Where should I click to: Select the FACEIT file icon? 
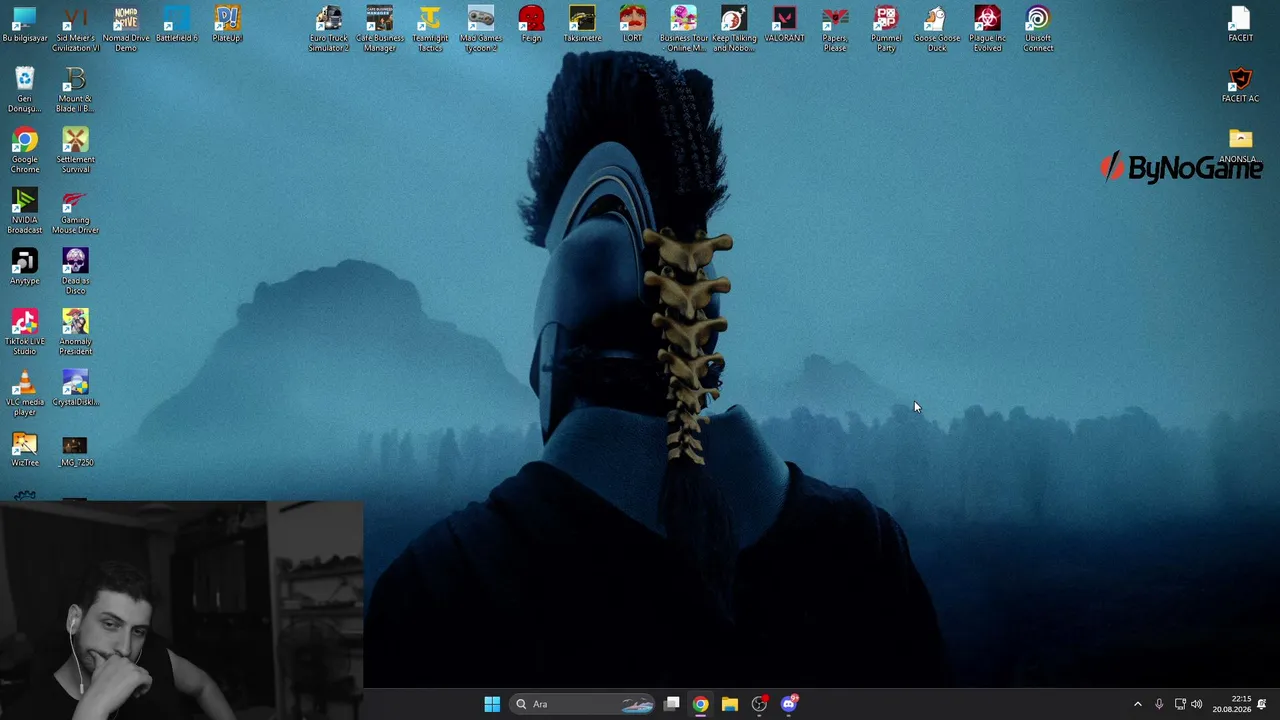[x=1240, y=25]
